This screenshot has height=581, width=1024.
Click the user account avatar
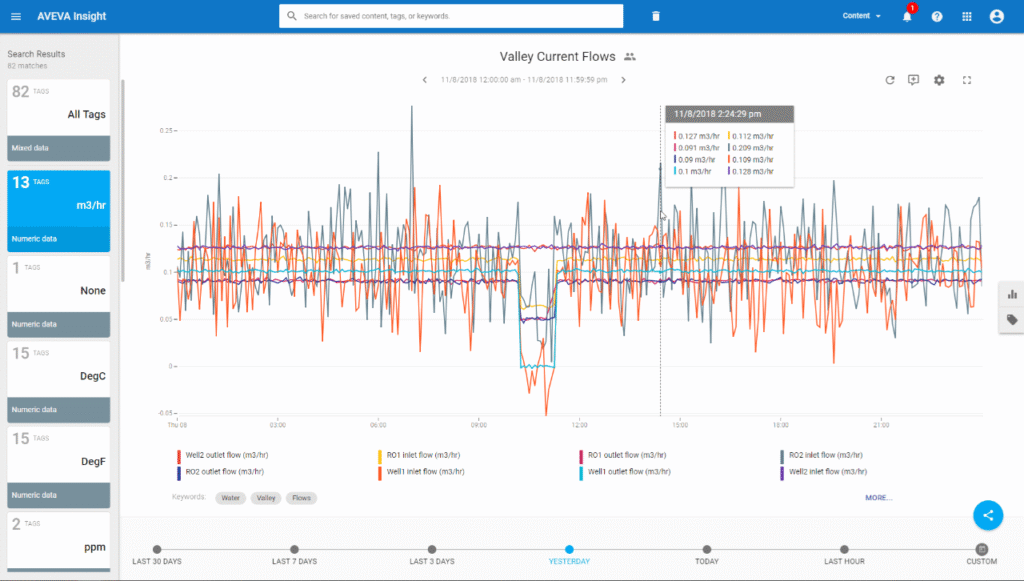996,17
